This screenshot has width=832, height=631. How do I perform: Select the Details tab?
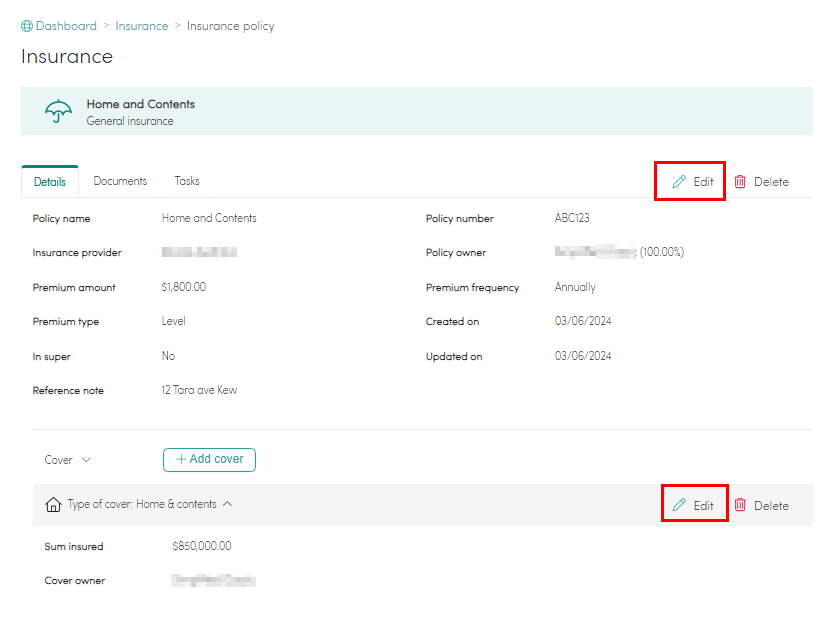pos(49,181)
